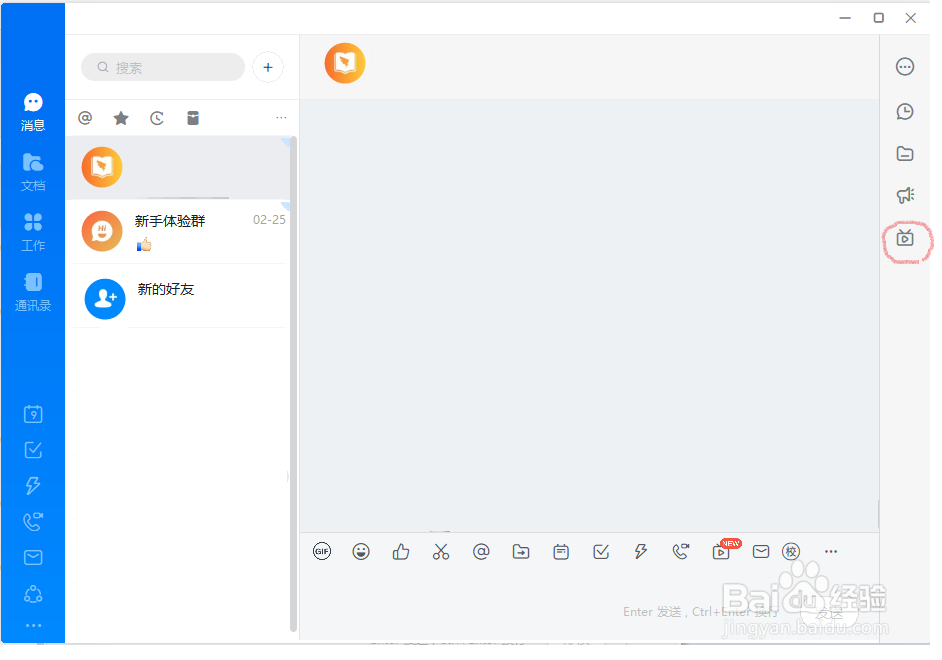
Task: Start a voice call from the chat toolbar
Action: pos(681,551)
